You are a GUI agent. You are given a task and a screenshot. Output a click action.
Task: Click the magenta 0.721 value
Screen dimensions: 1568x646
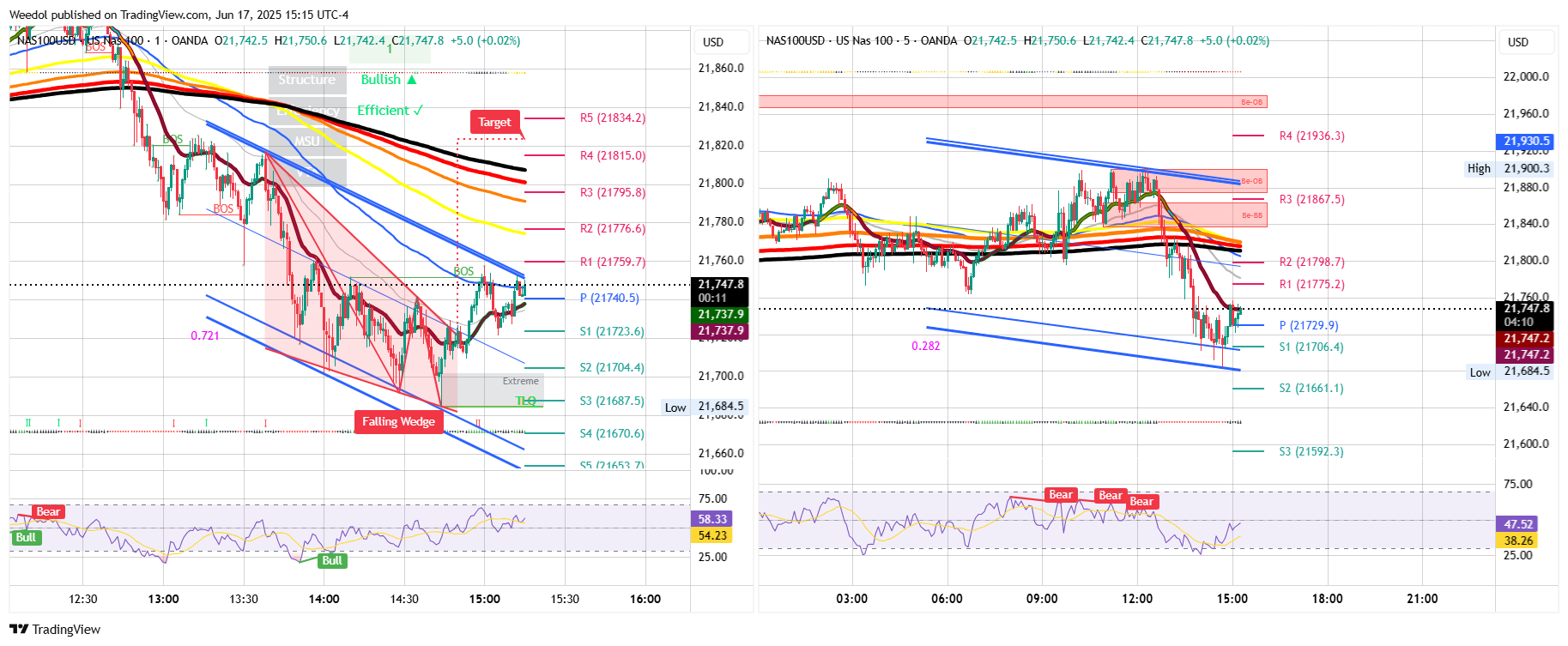tap(205, 335)
